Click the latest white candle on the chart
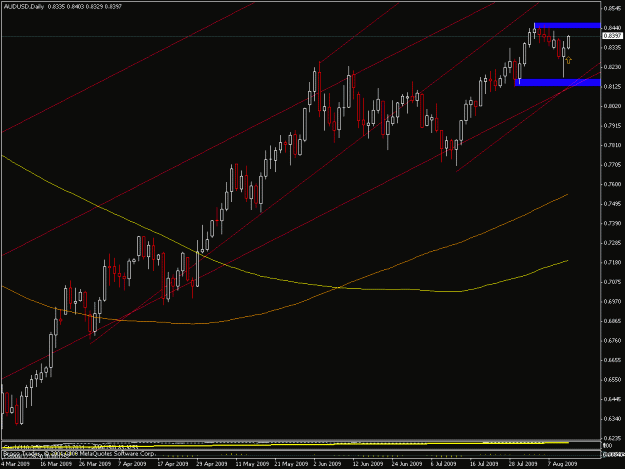 [x=568, y=42]
